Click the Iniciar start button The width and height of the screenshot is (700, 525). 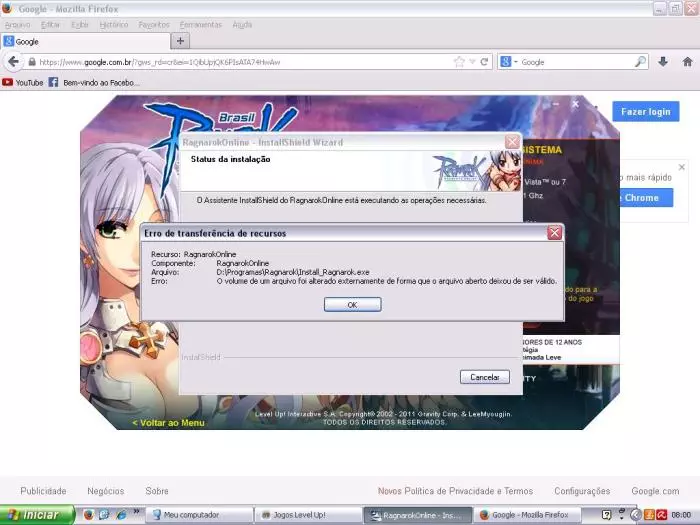(37, 515)
